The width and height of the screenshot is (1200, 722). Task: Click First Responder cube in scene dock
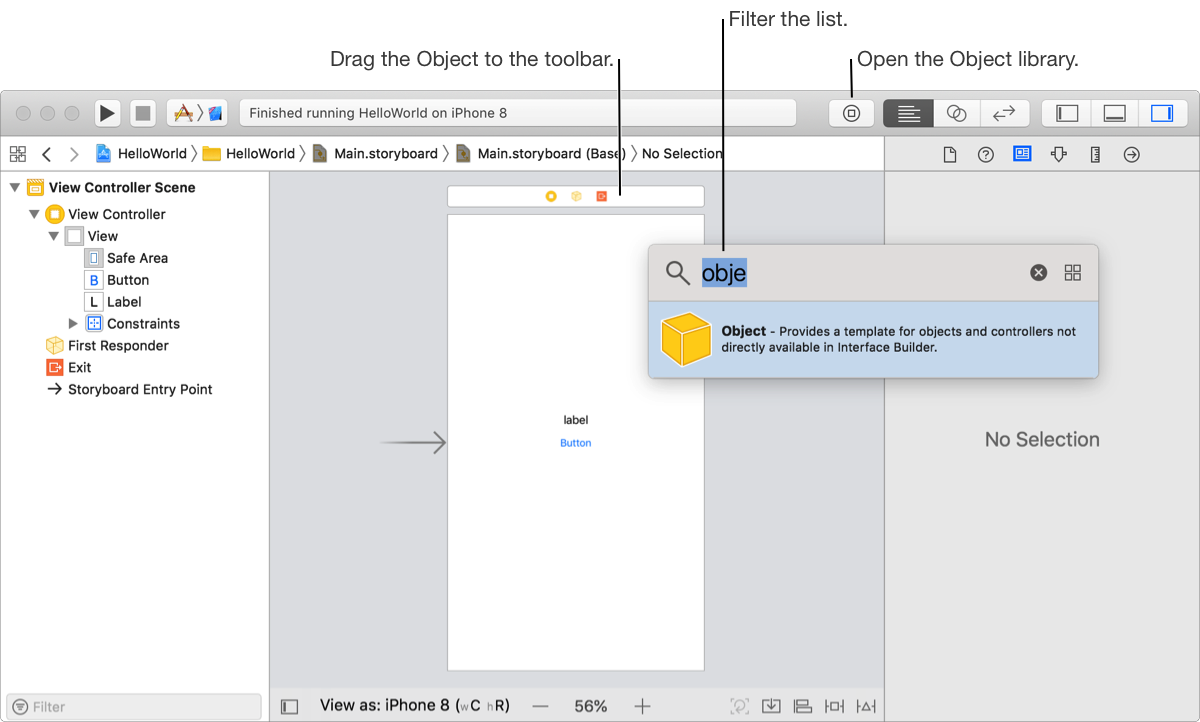click(x=576, y=196)
